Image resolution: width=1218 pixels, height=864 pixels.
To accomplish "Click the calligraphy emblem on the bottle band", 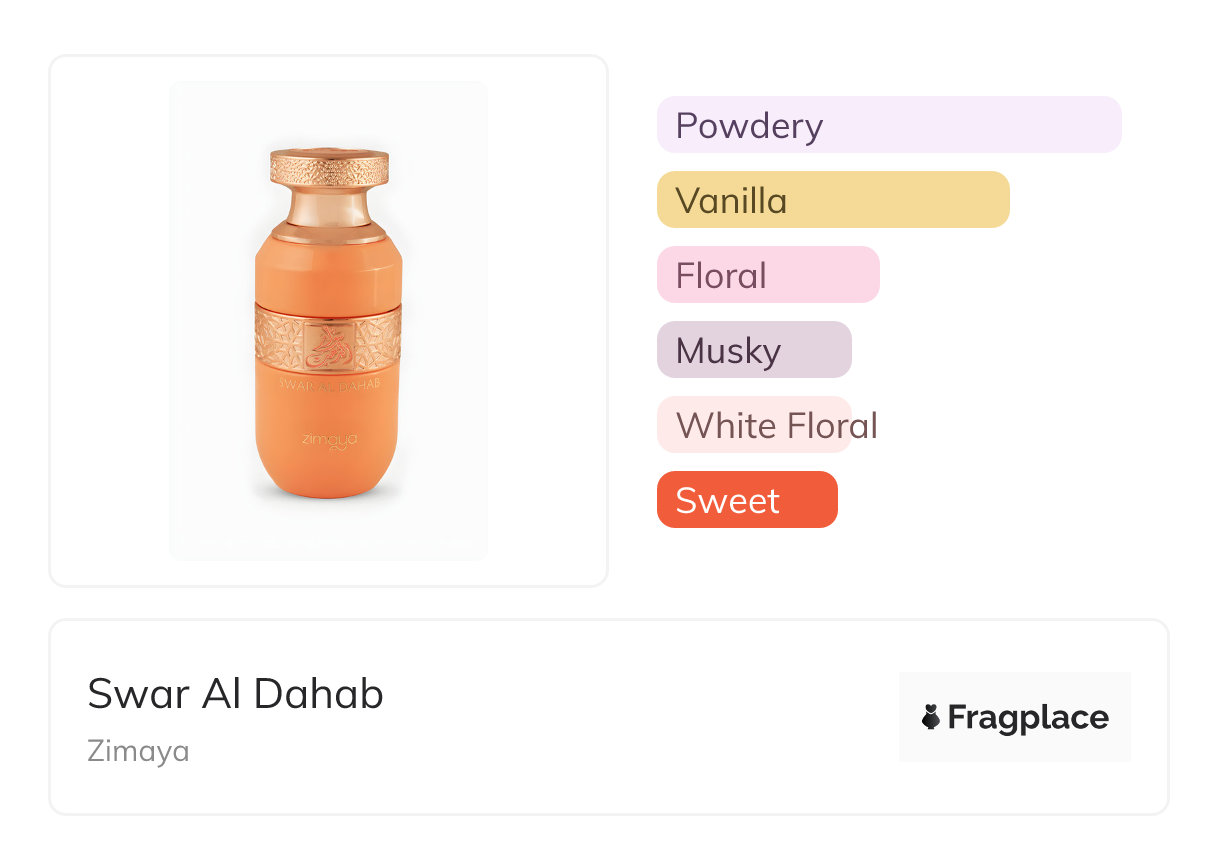I will 328,345.
